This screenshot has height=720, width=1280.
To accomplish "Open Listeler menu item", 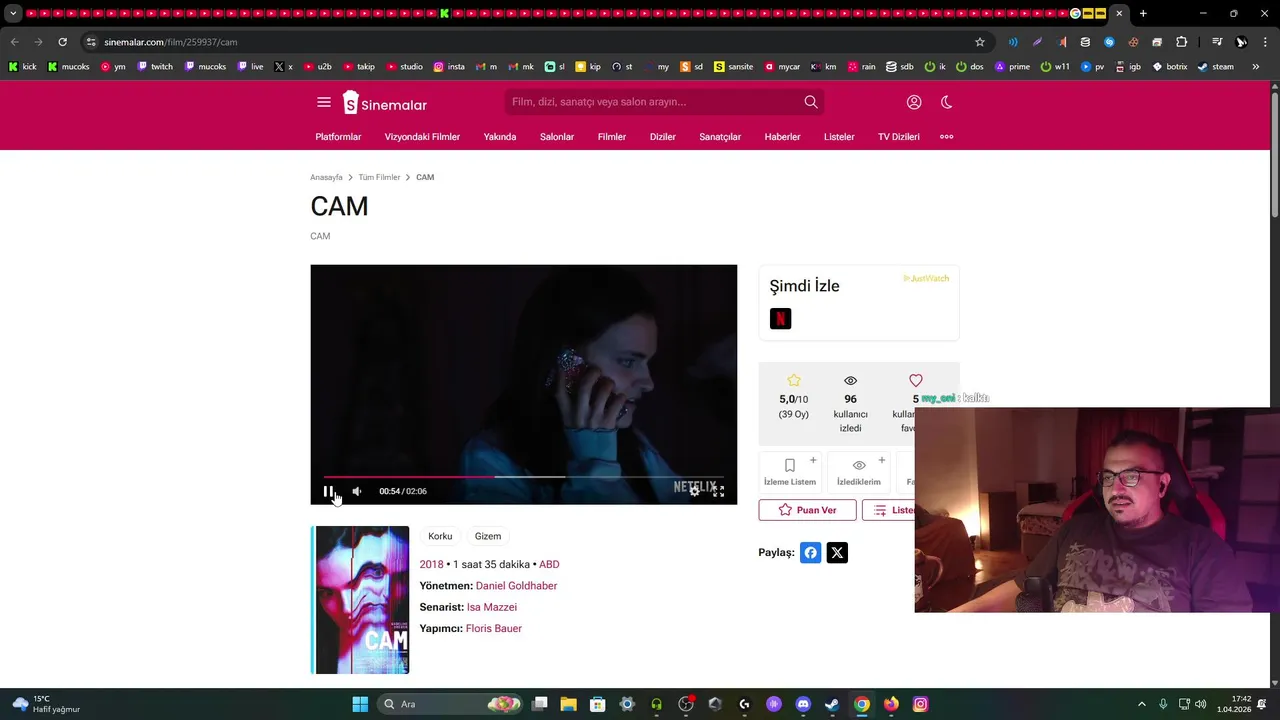I will [839, 137].
